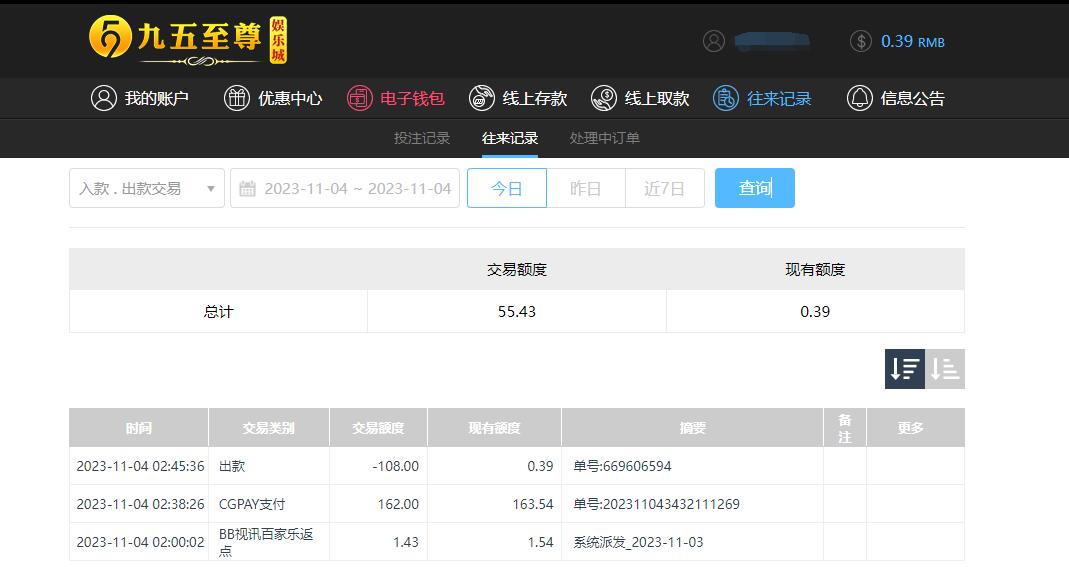Screen dimensions: 1069x567
Task: Click the 我的账户 person icon
Action: [x=104, y=98]
